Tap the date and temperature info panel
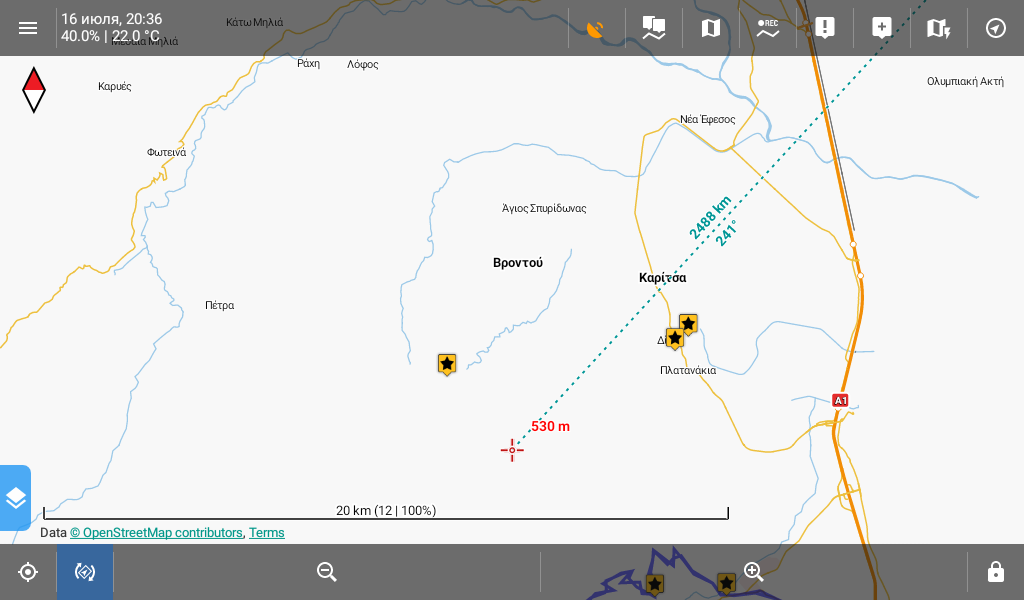 tap(110, 28)
